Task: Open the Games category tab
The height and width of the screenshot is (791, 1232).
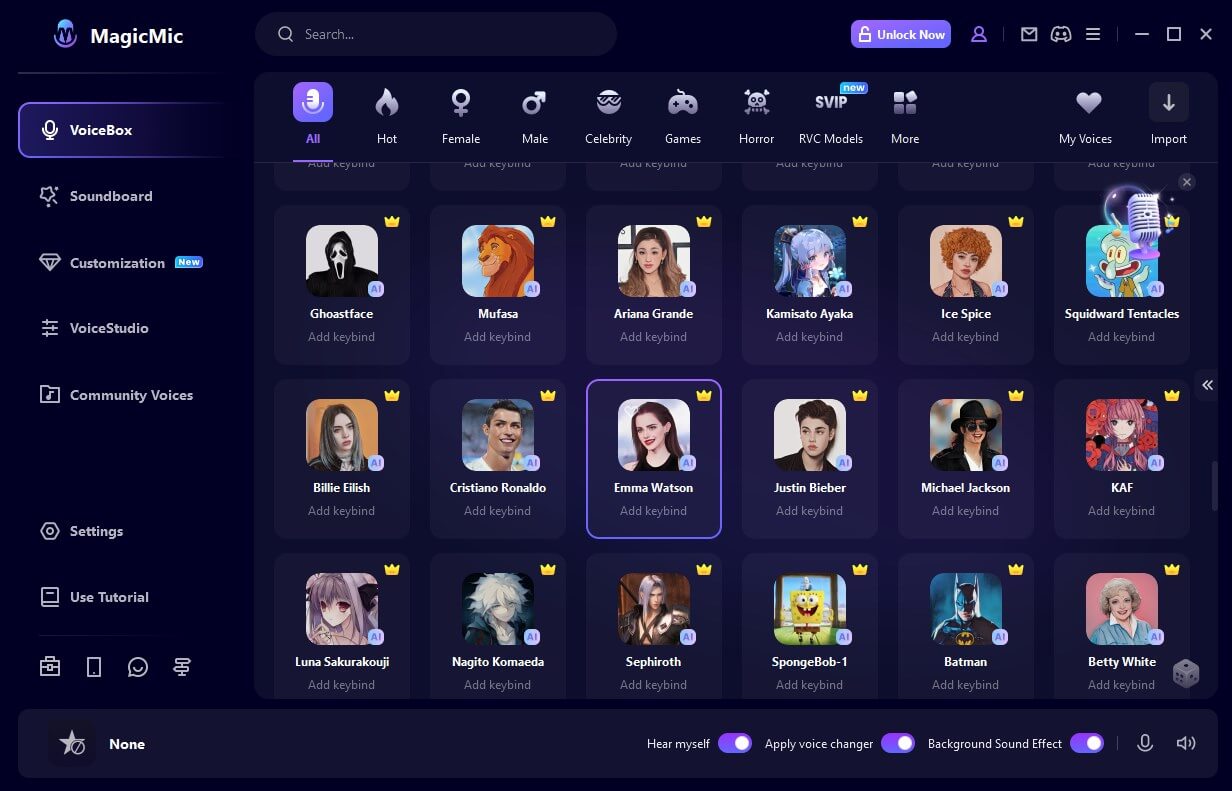Action: coord(683,114)
